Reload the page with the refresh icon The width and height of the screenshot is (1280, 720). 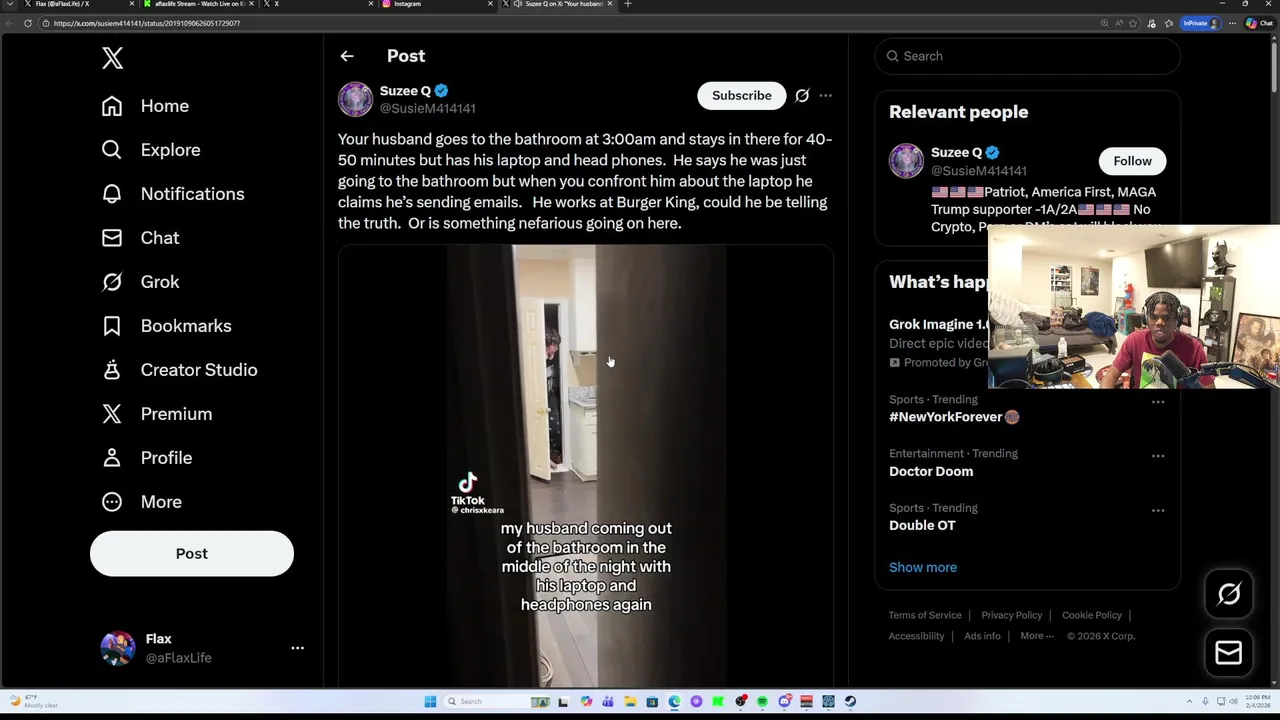click(28, 23)
